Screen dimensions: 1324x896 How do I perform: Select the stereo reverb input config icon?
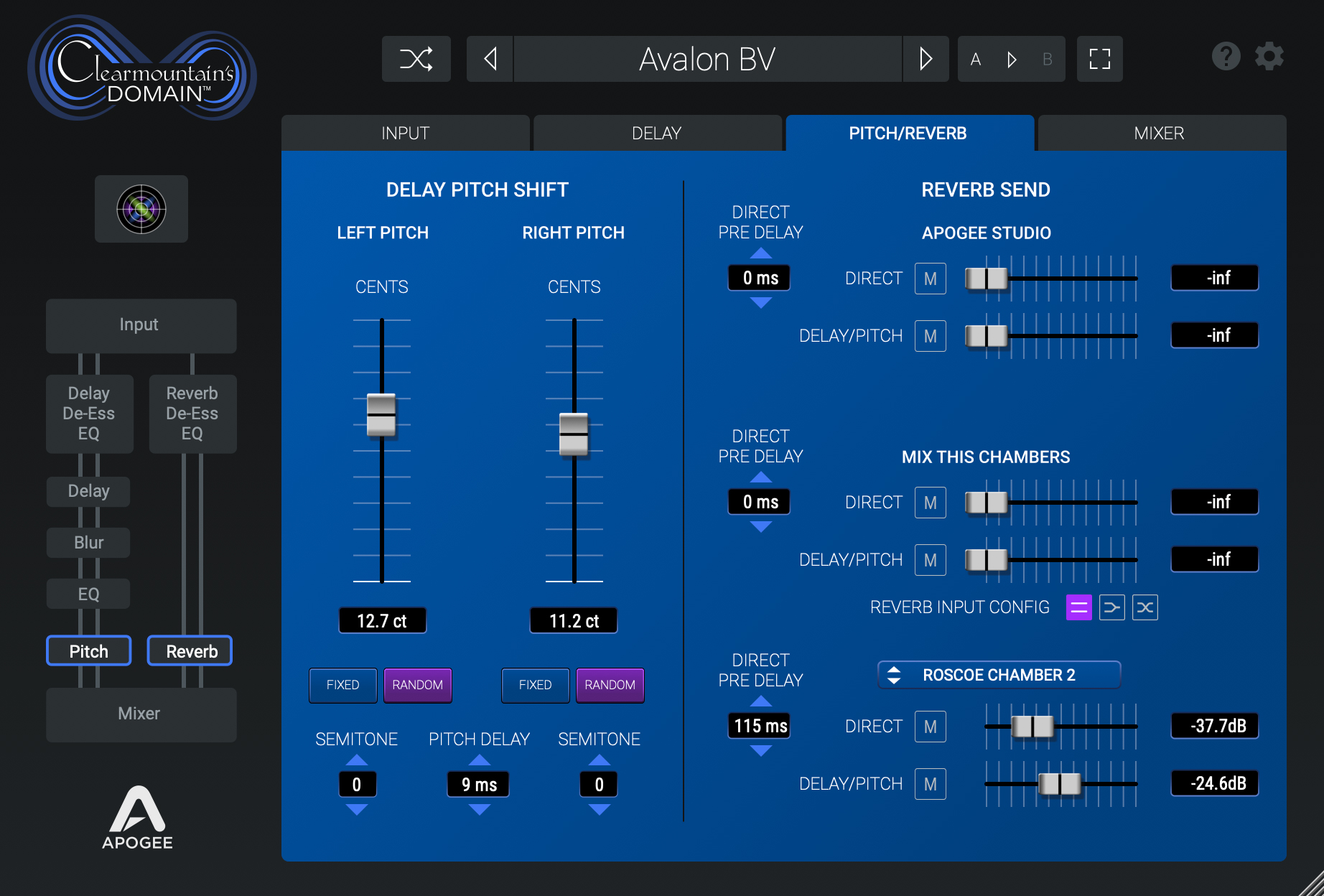(x=1078, y=607)
